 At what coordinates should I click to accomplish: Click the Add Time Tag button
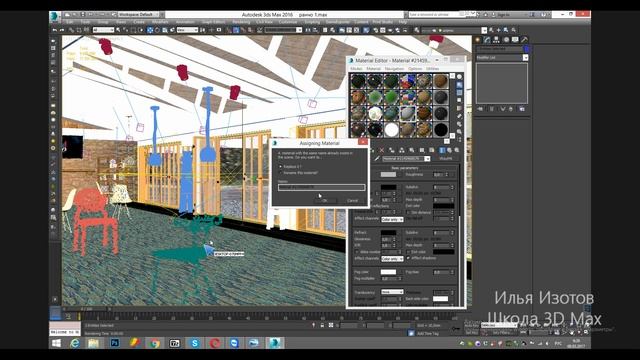427,333
